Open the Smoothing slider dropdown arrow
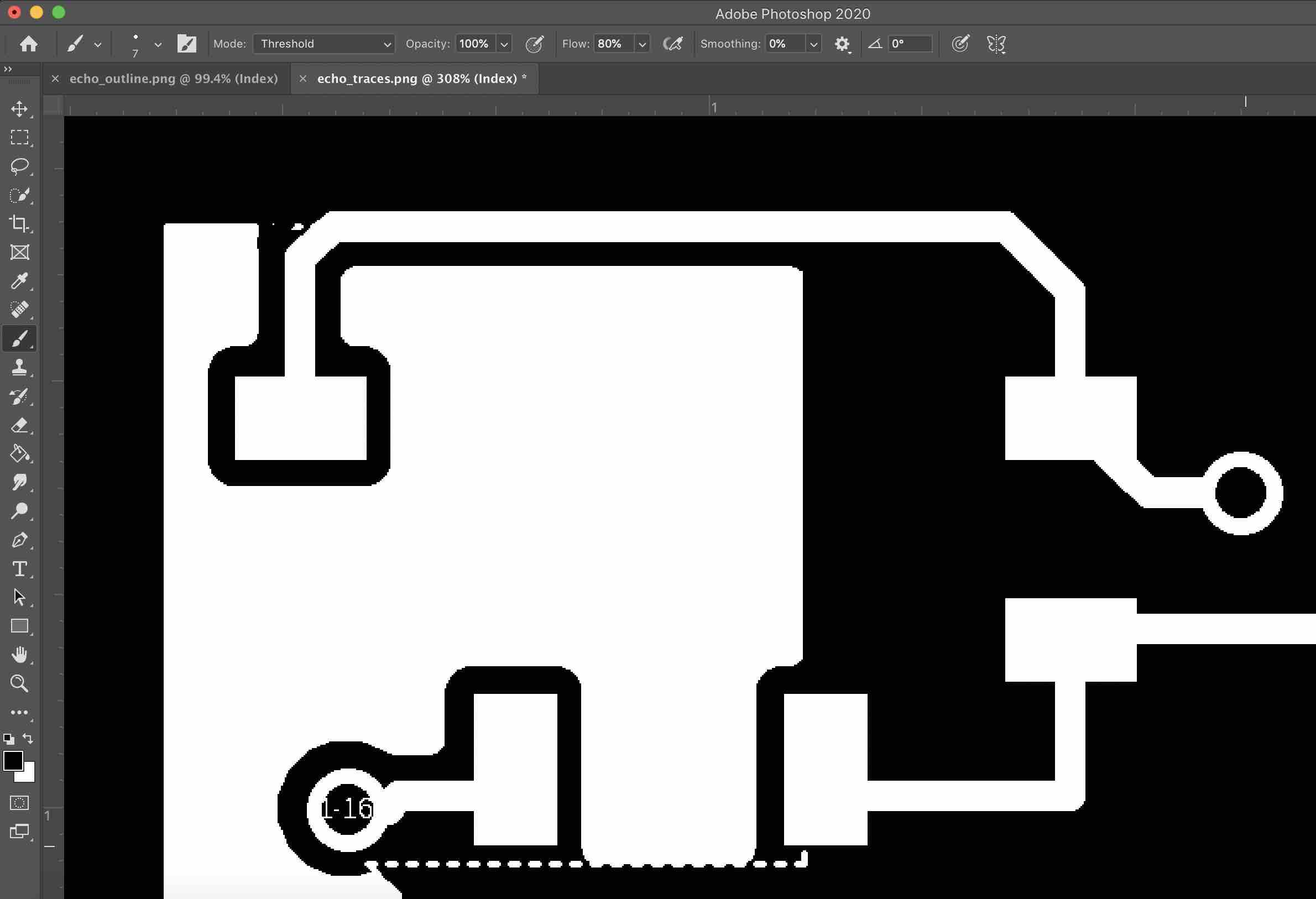The image size is (1316, 899). click(813, 44)
